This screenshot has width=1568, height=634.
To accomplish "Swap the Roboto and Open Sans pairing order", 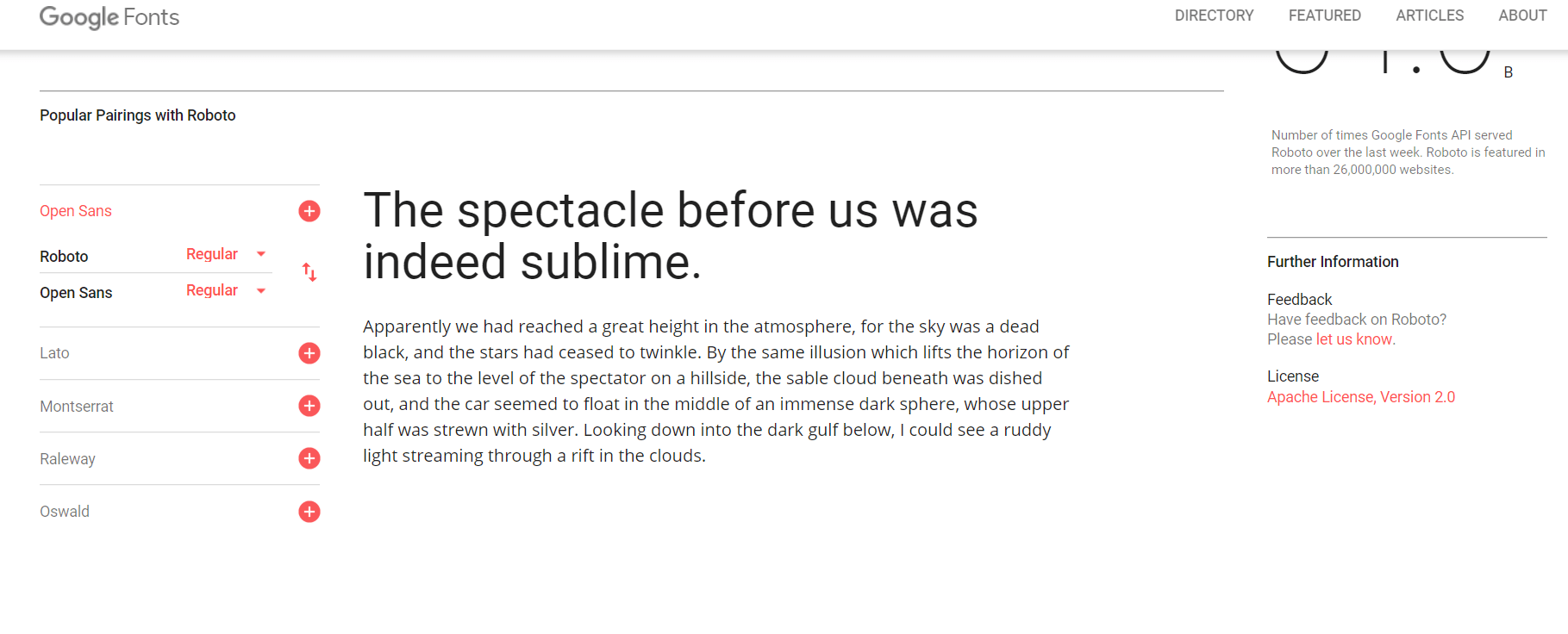I will (309, 273).
